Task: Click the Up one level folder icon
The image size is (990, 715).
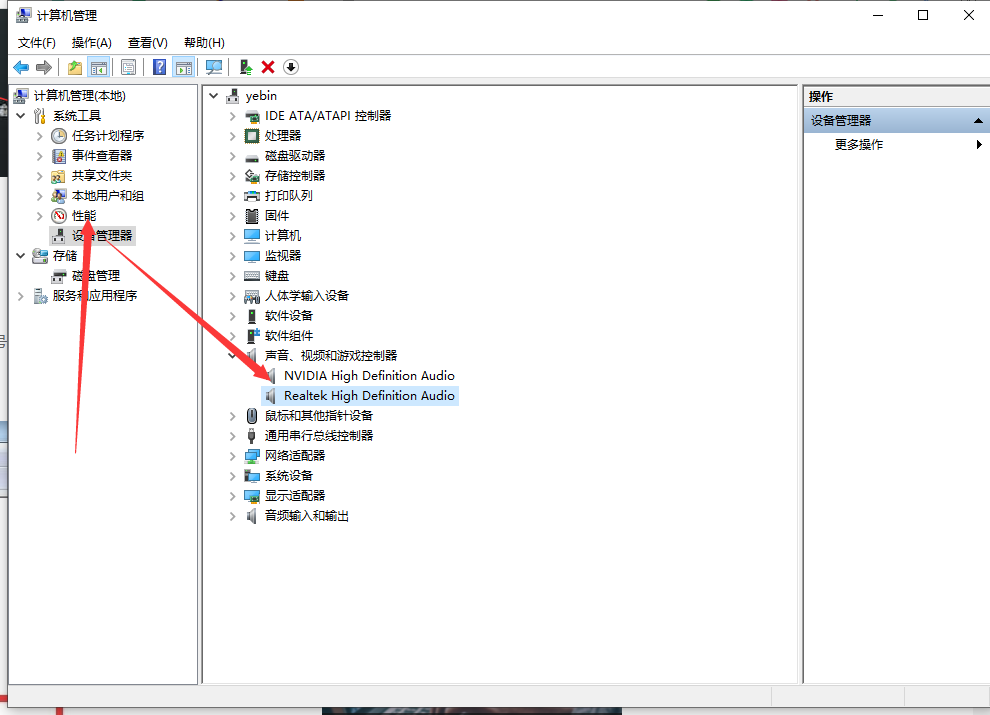Action: click(x=75, y=67)
